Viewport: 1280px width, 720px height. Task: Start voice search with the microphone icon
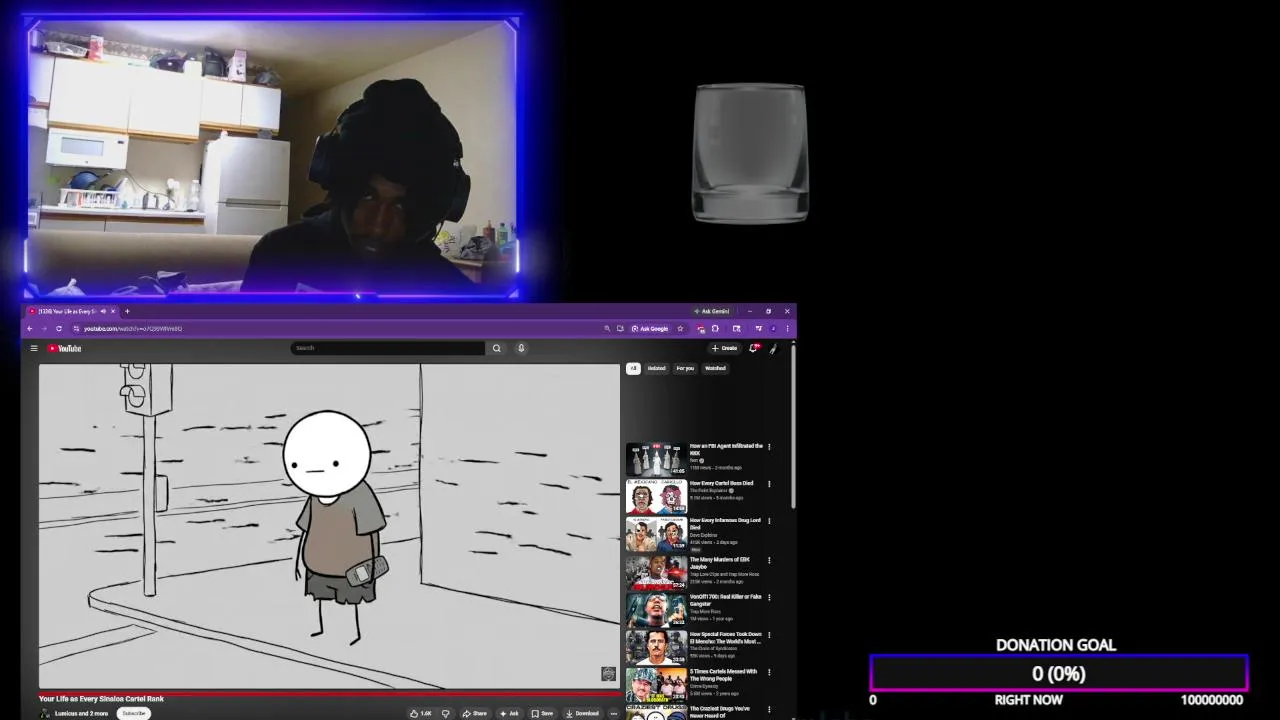tap(521, 348)
